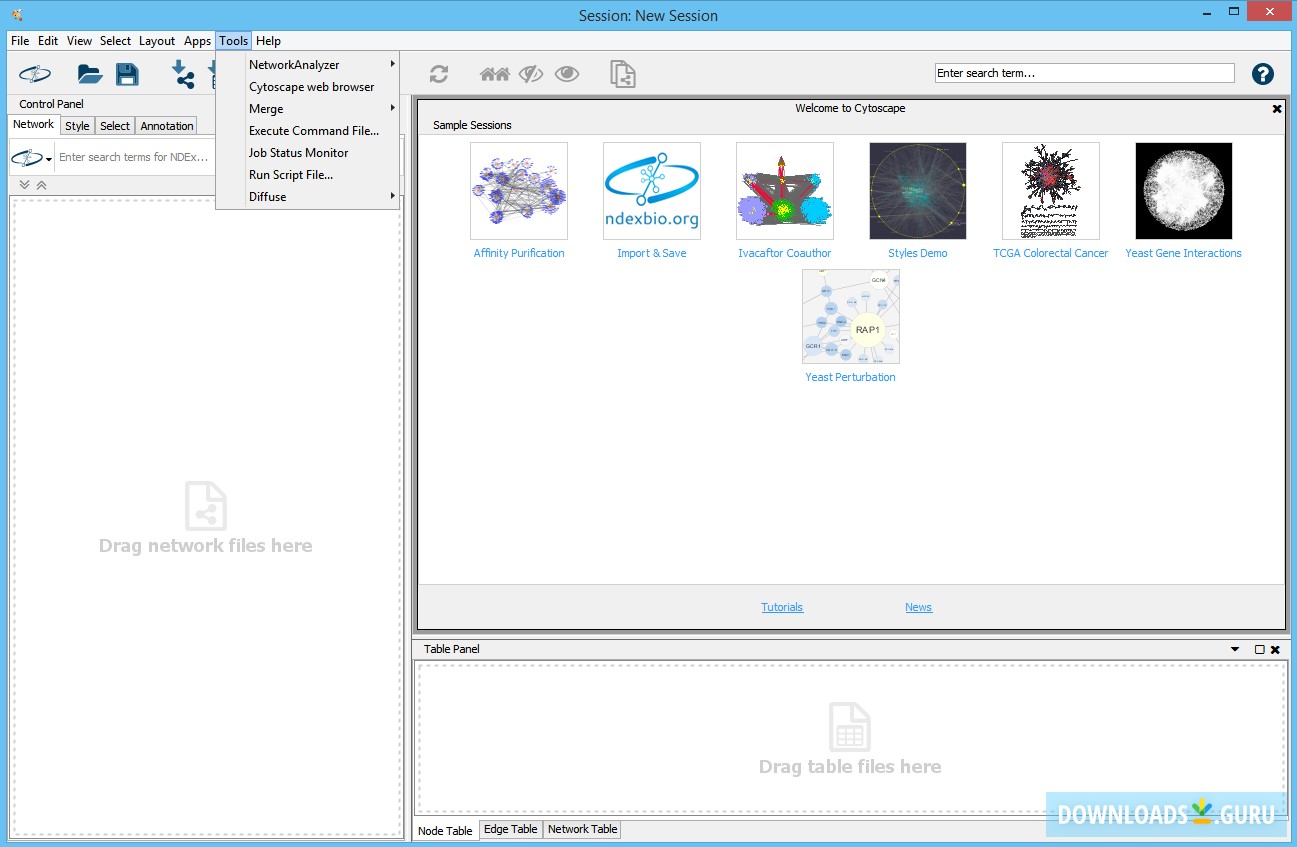
Task: Open the NDEx search source selector icon
Action: point(27,157)
